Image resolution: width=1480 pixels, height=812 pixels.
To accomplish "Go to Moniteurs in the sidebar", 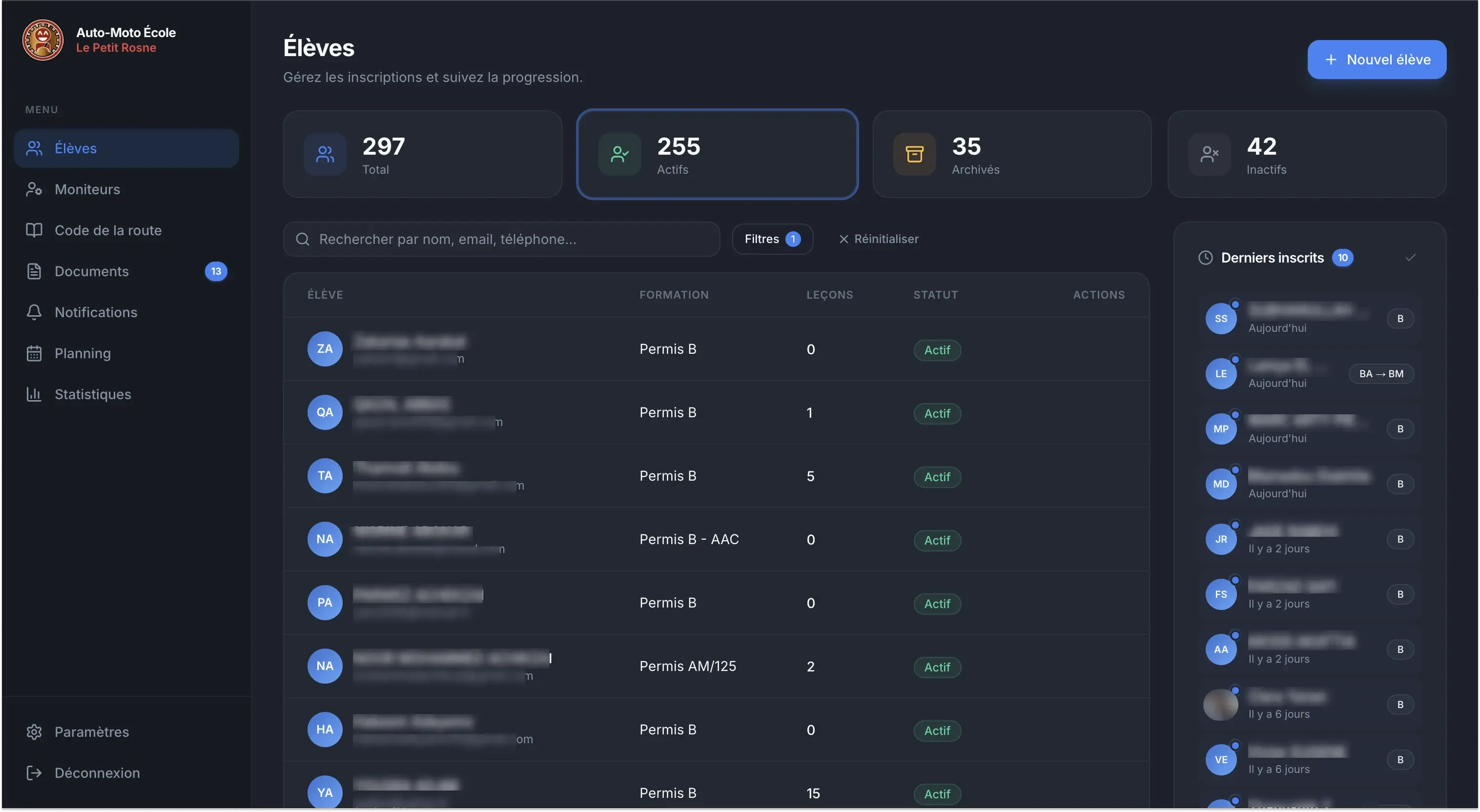I will click(126, 189).
